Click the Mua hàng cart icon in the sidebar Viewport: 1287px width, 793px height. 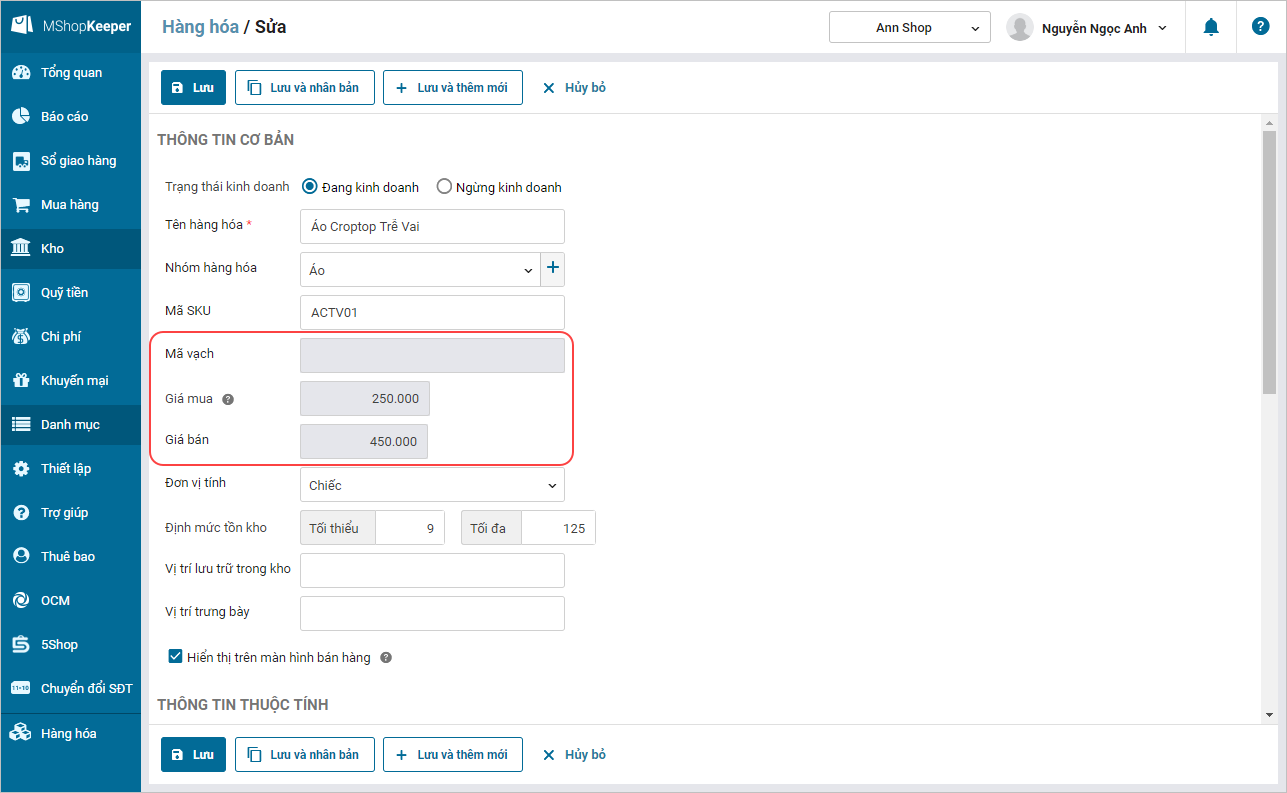pyautogui.click(x=21, y=205)
